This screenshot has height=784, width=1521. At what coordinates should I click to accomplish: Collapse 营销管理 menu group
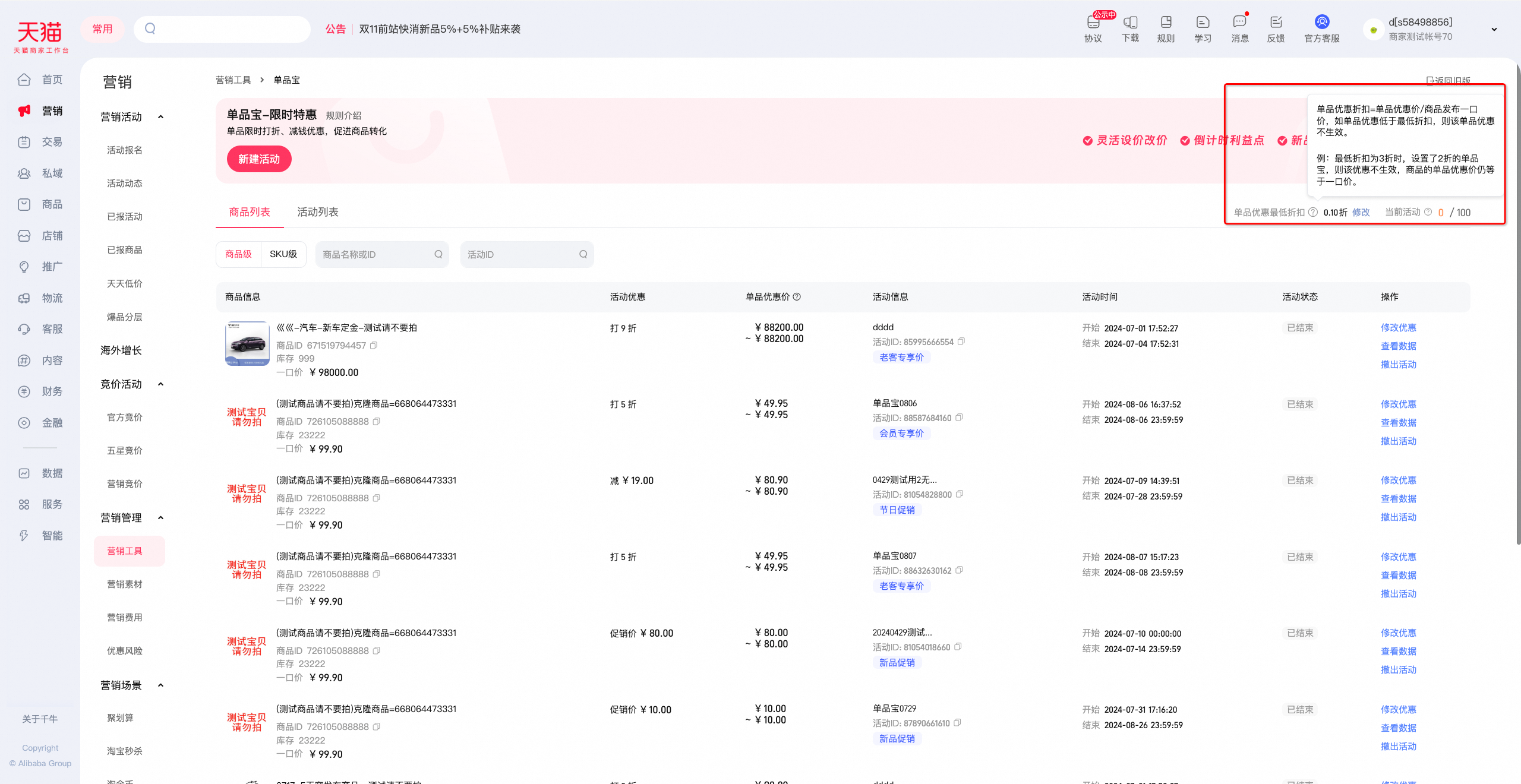(x=160, y=518)
